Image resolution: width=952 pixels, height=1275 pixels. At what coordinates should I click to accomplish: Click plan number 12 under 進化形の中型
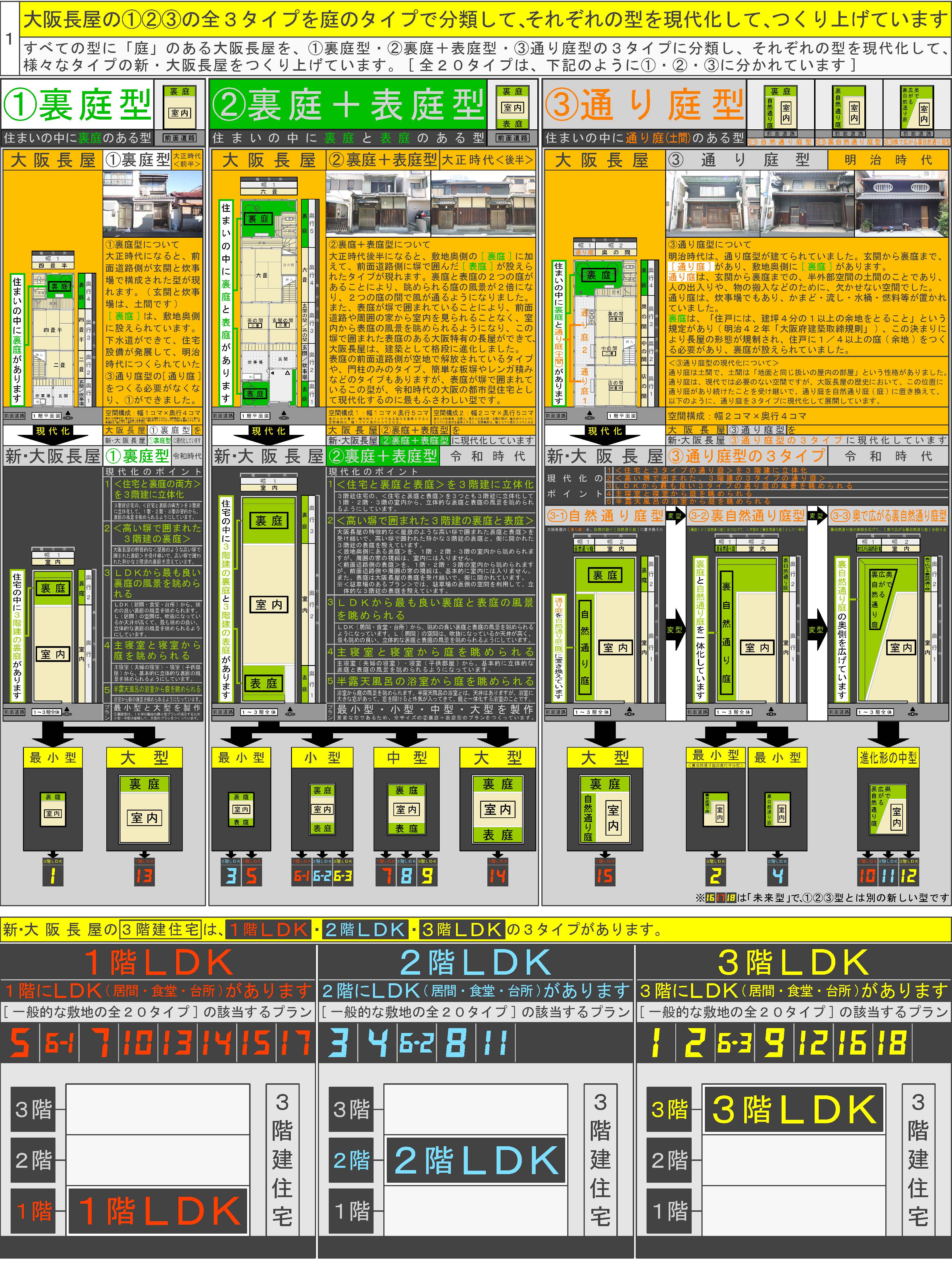click(909, 876)
